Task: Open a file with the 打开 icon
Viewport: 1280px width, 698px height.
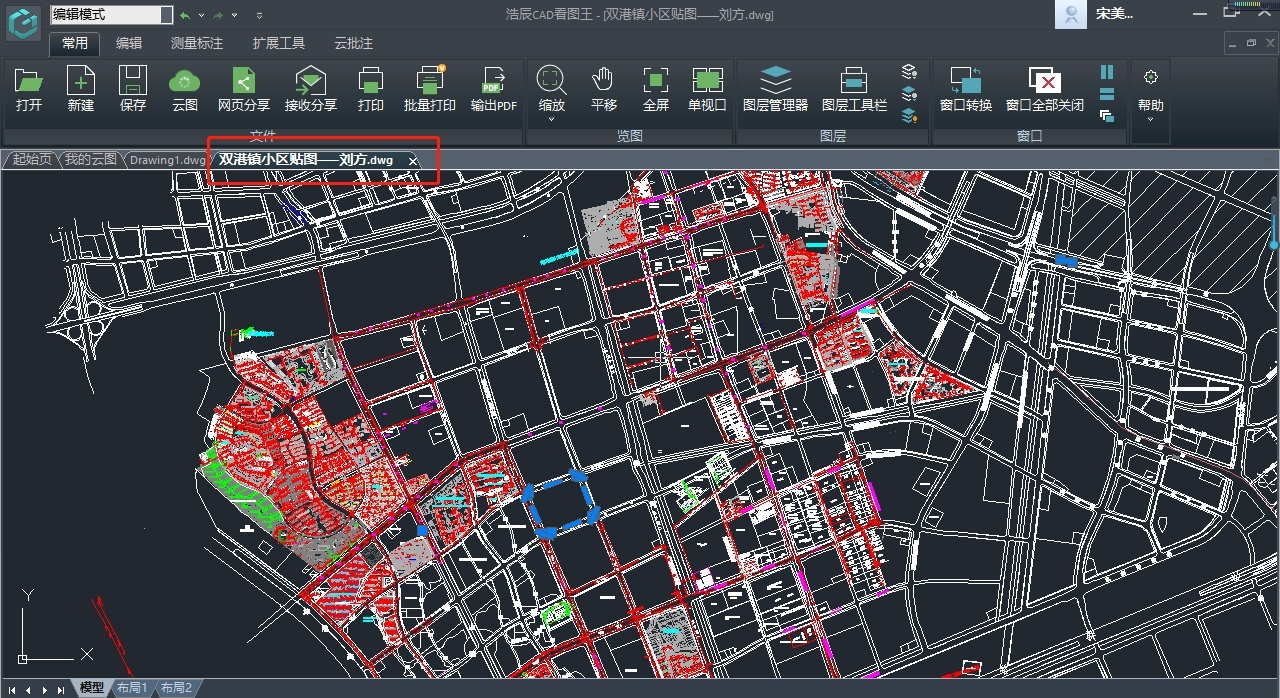Action: (29, 89)
